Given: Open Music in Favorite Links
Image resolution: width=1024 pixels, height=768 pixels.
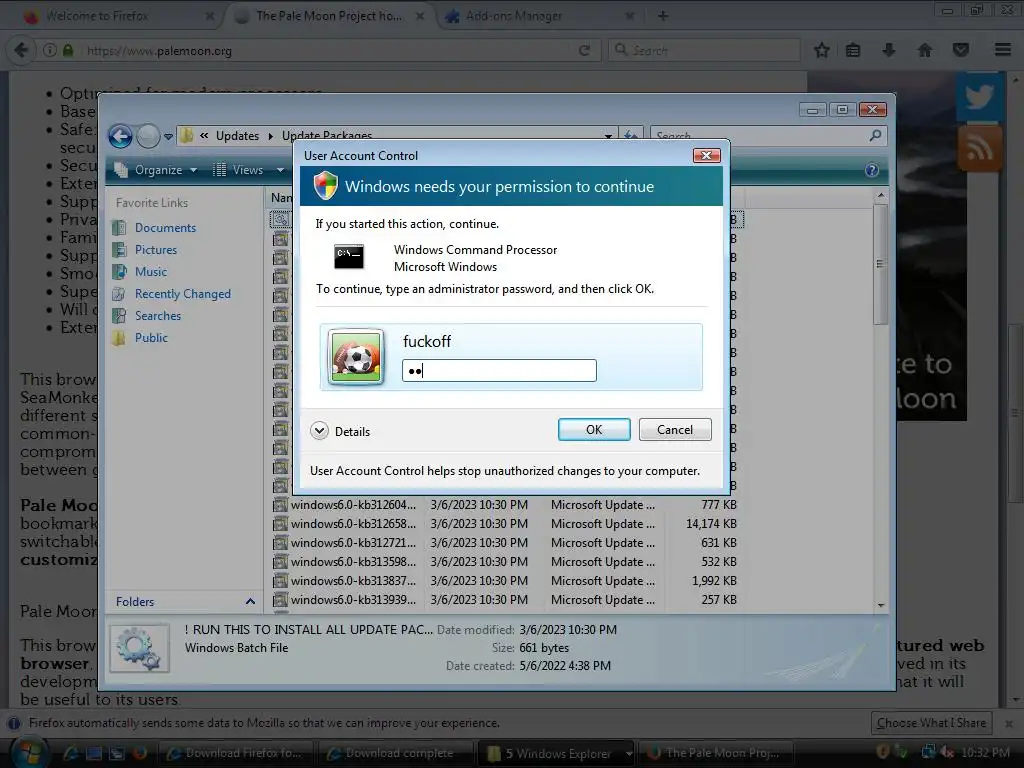Looking at the screenshot, I should [151, 272].
